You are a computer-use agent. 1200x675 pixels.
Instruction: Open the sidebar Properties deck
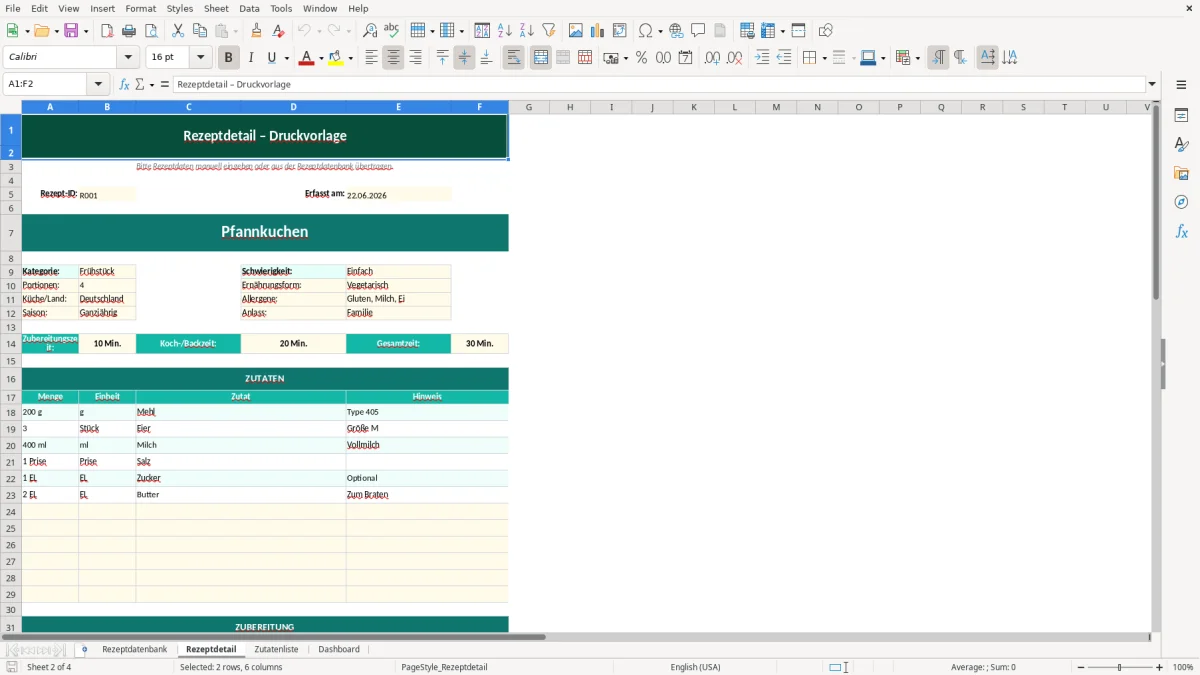(x=1181, y=116)
